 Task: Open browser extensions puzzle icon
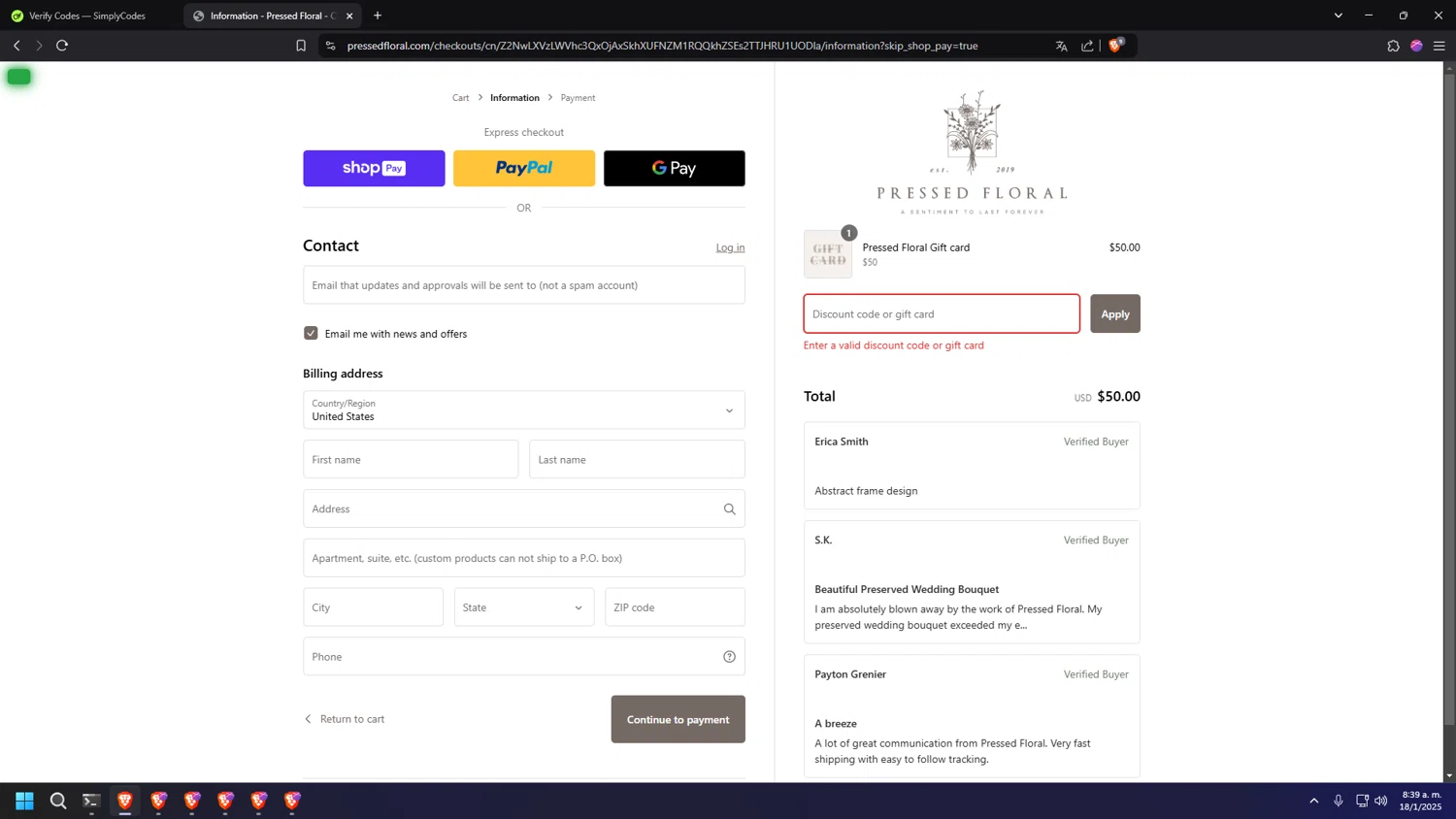pyautogui.click(x=1393, y=46)
